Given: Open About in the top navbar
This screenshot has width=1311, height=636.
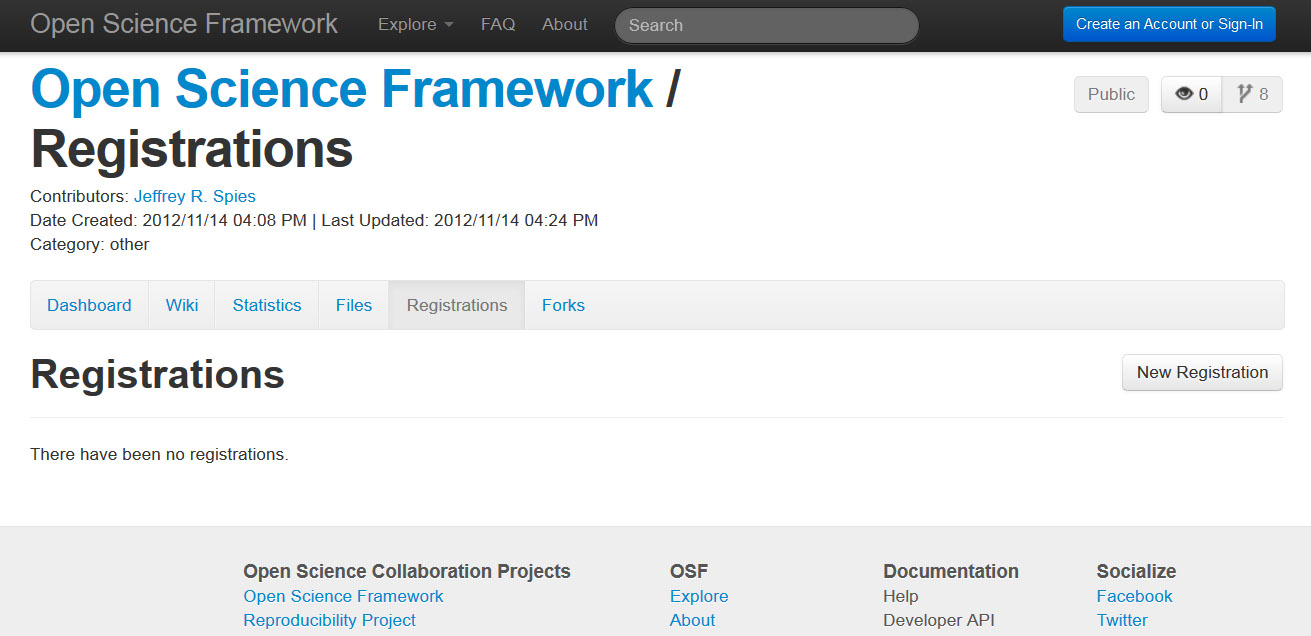Looking at the screenshot, I should (x=565, y=24).
